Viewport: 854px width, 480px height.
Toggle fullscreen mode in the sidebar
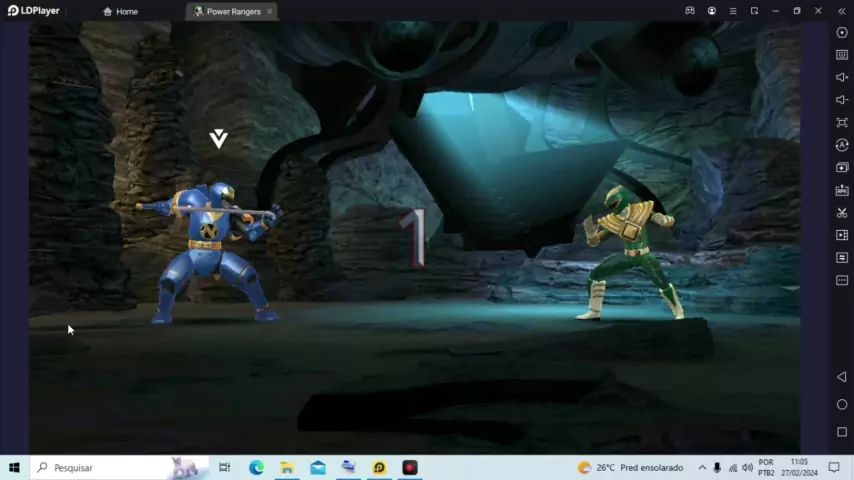[842, 123]
